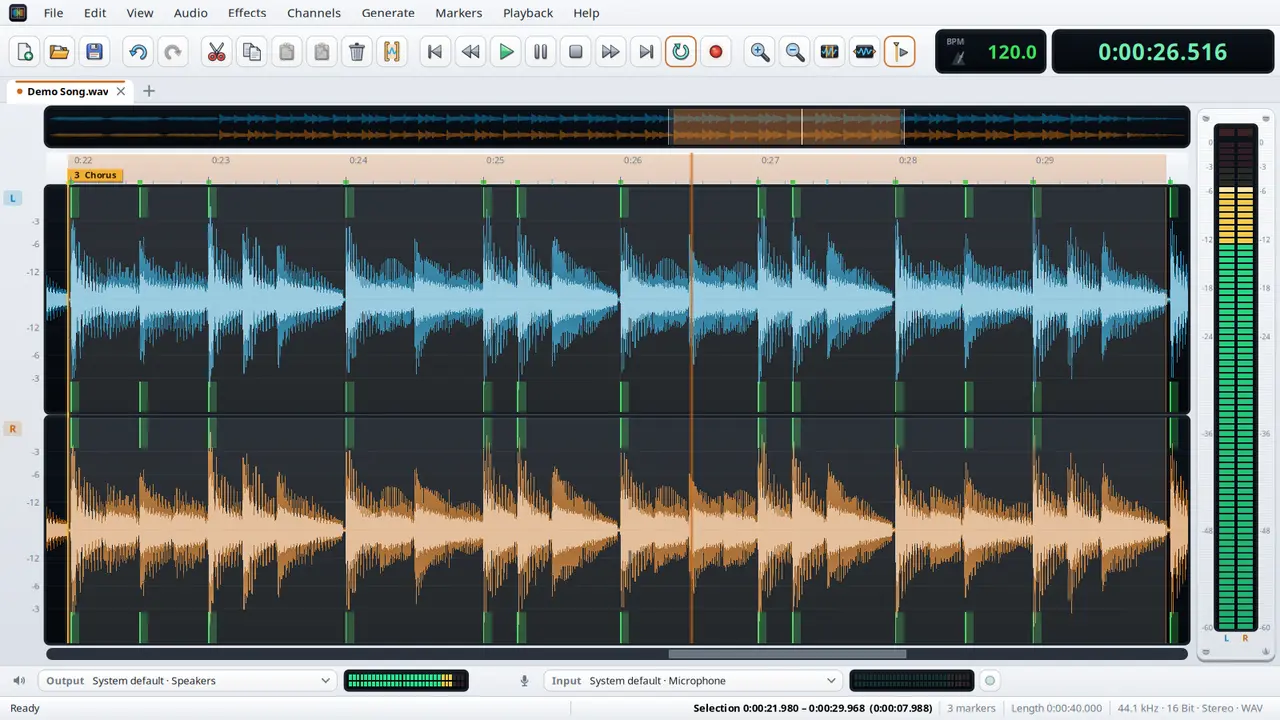
Task: Trim audio to selection with the brackets icon
Action: pyautogui.click(x=391, y=52)
